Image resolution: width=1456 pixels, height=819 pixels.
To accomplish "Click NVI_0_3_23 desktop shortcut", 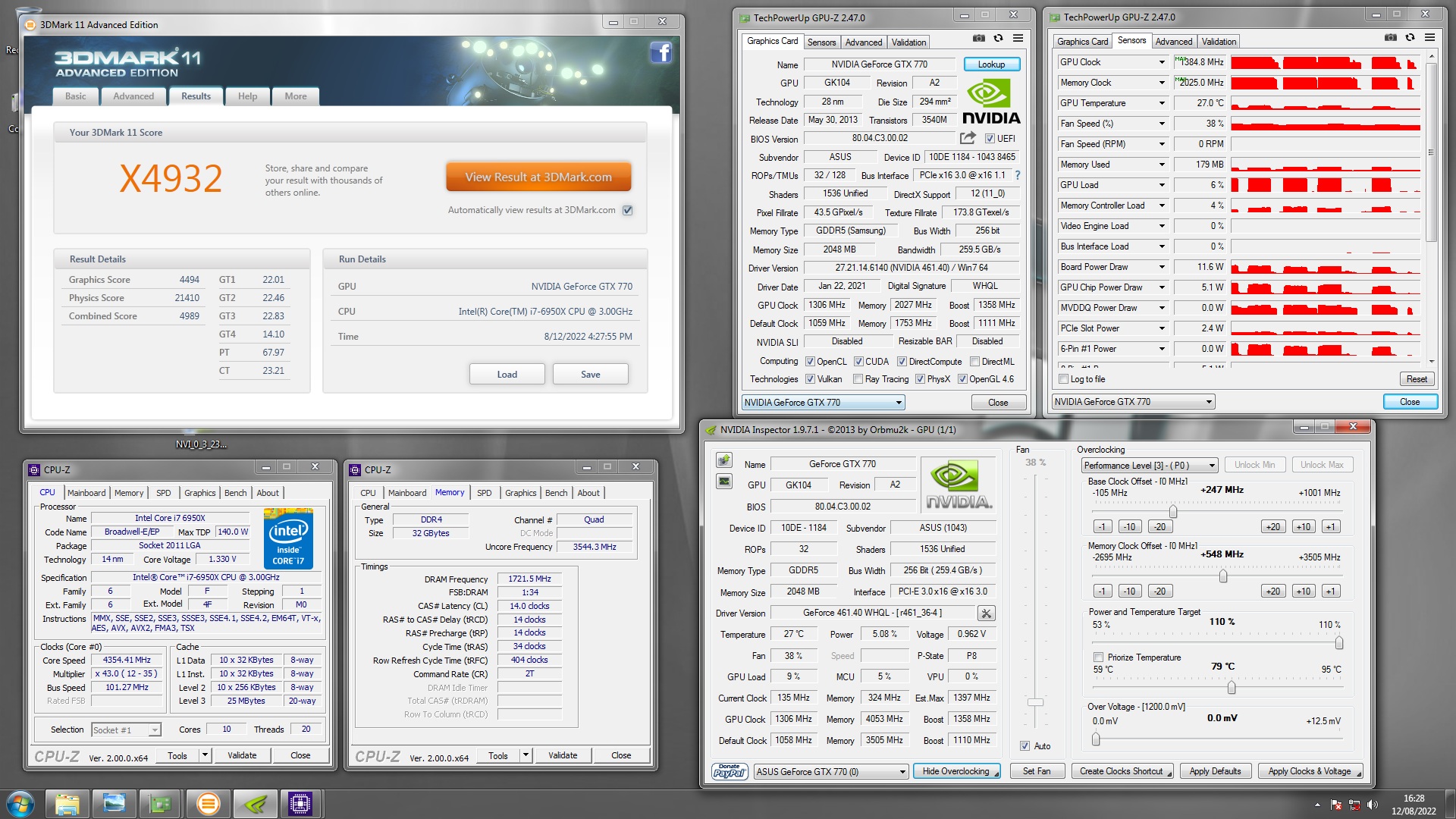I will point(201,444).
